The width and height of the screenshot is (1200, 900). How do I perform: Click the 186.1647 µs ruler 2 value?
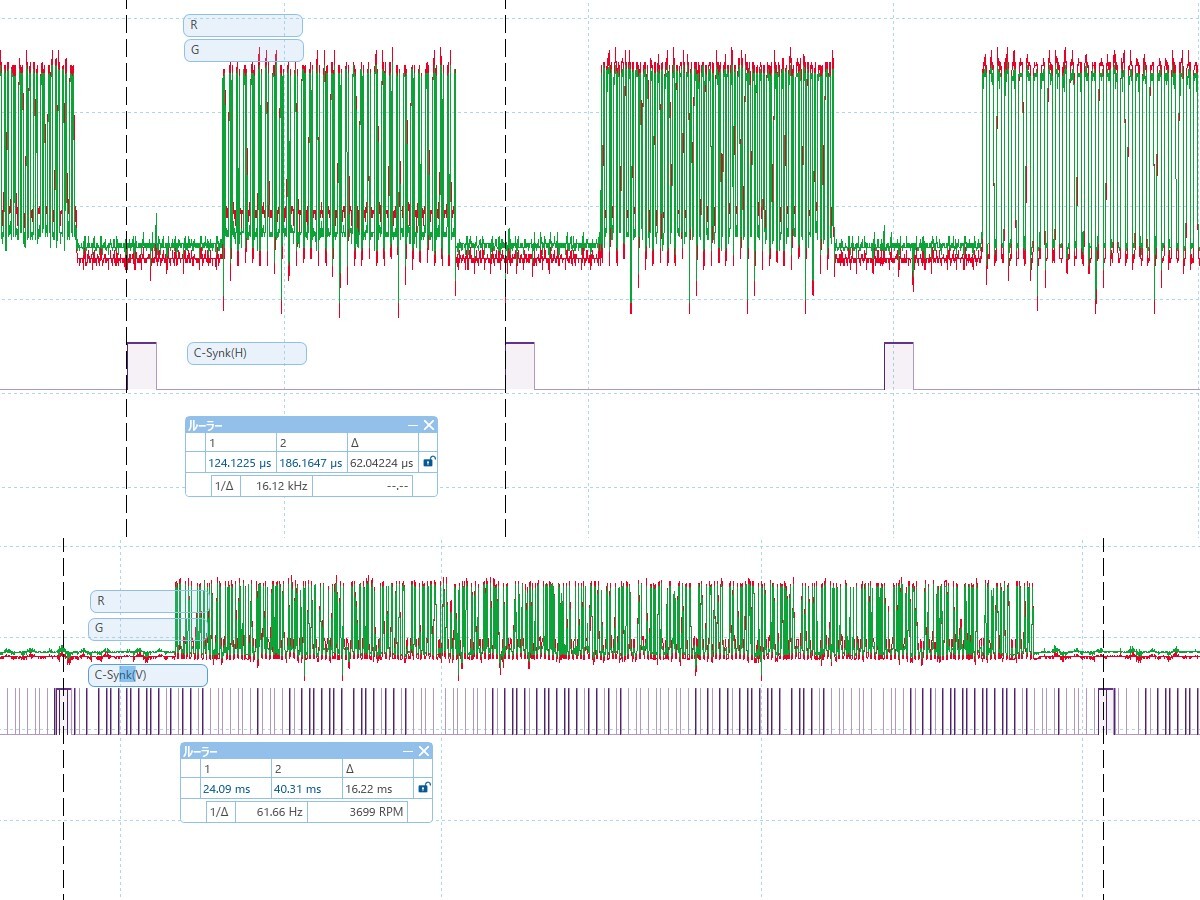click(311, 463)
